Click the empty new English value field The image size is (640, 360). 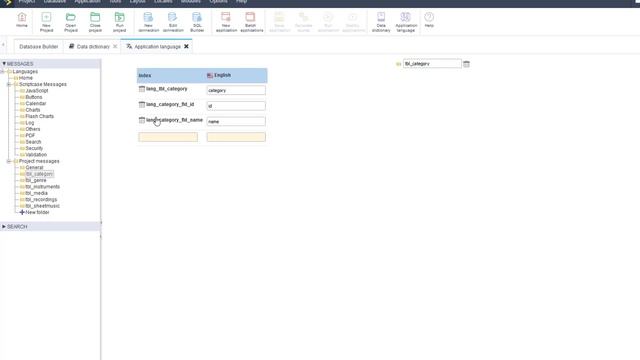236,137
